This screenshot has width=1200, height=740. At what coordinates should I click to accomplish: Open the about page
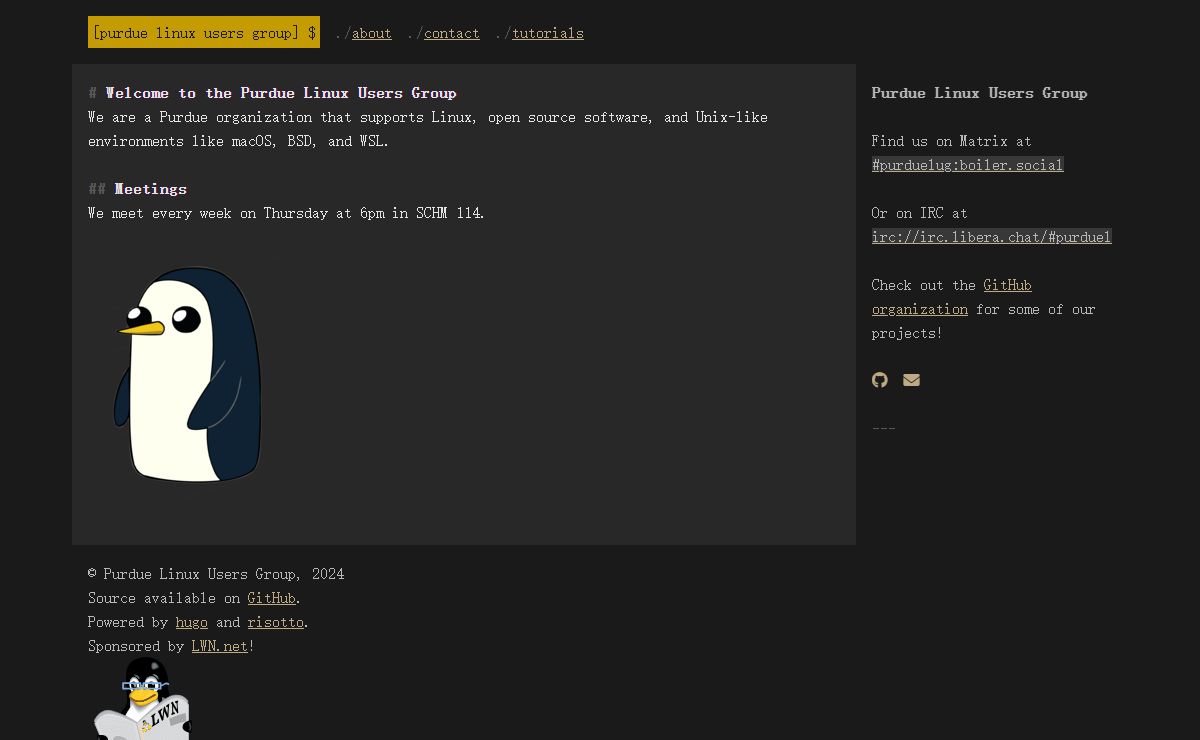pos(371,33)
